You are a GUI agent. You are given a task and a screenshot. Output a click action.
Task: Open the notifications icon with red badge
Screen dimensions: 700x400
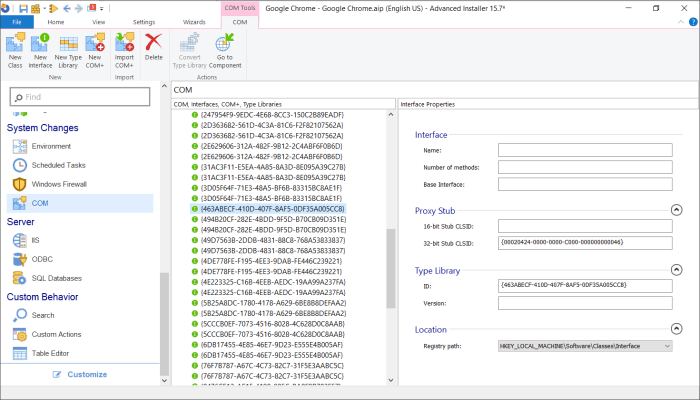point(92,8)
